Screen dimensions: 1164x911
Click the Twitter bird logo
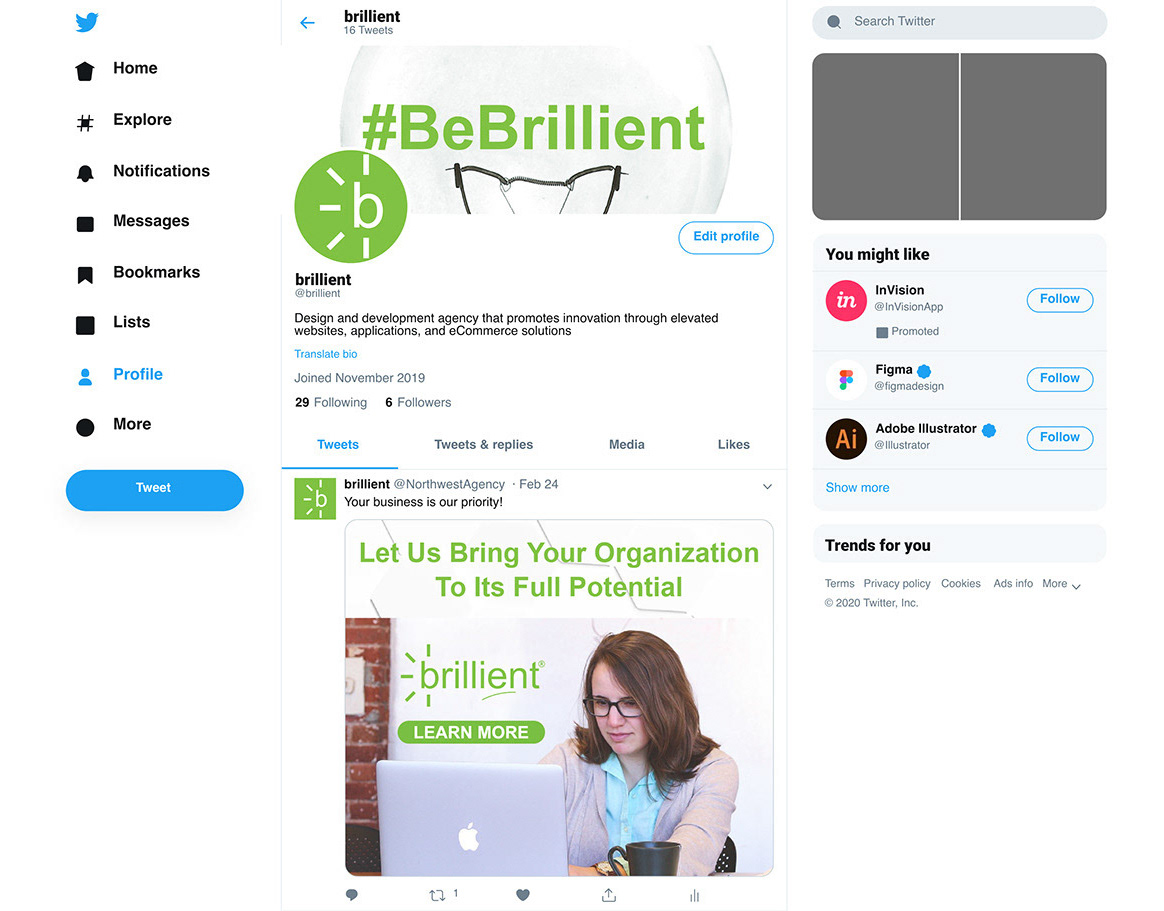point(87,22)
